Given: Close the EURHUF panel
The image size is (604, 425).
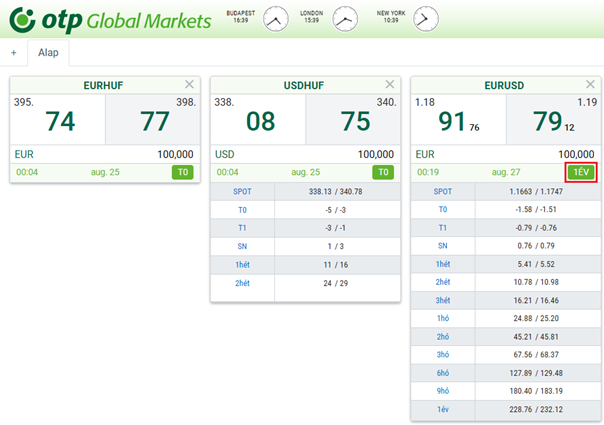Looking at the screenshot, I should pos(189,84).
